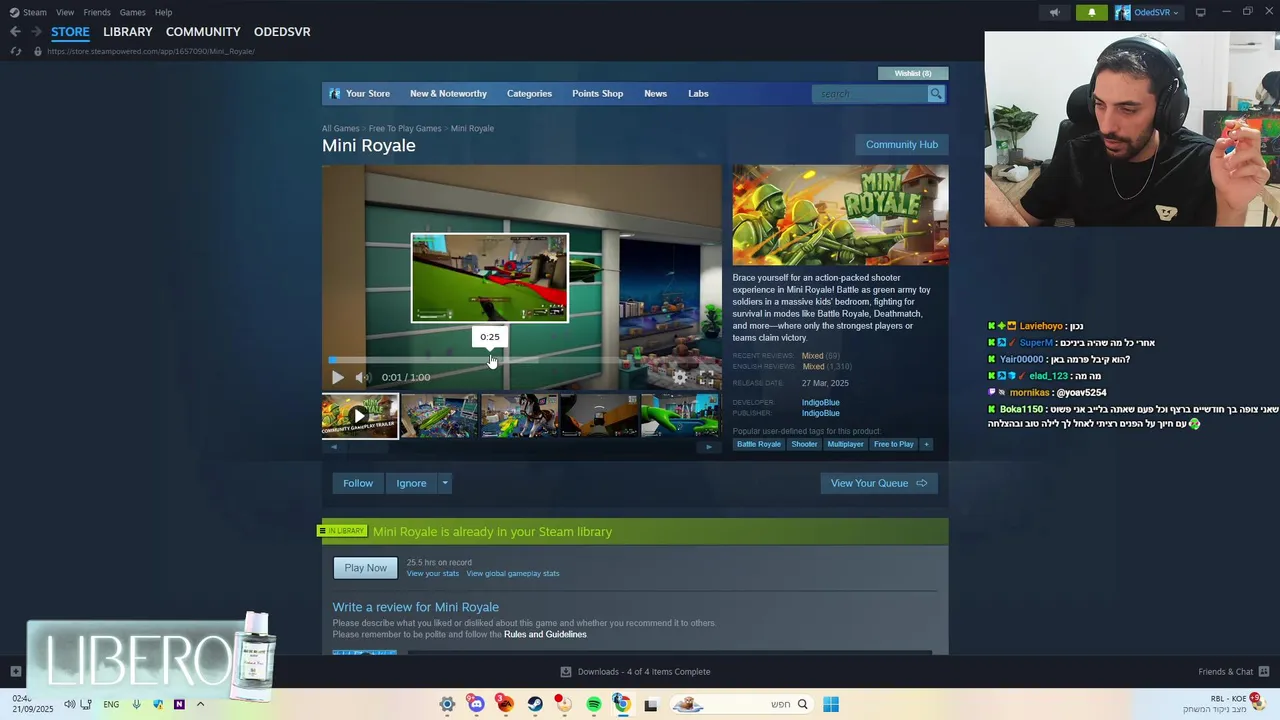The image size is (1280, 720).
Task: Open View your stats link
Action: (x=433, y=574)
